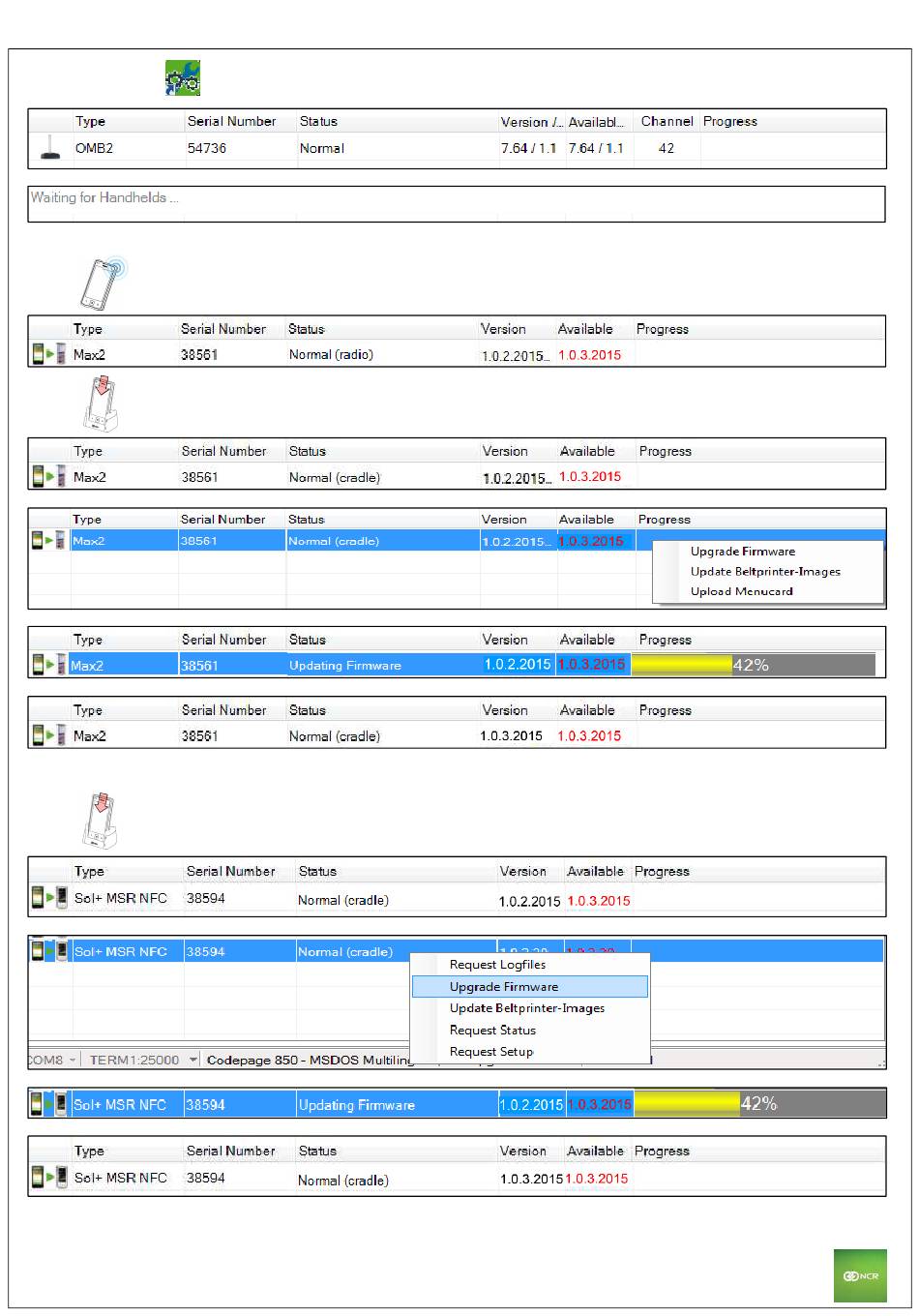
Task: Click the Channel column header in the OMB2 table
Action: [x=667, y=121]
